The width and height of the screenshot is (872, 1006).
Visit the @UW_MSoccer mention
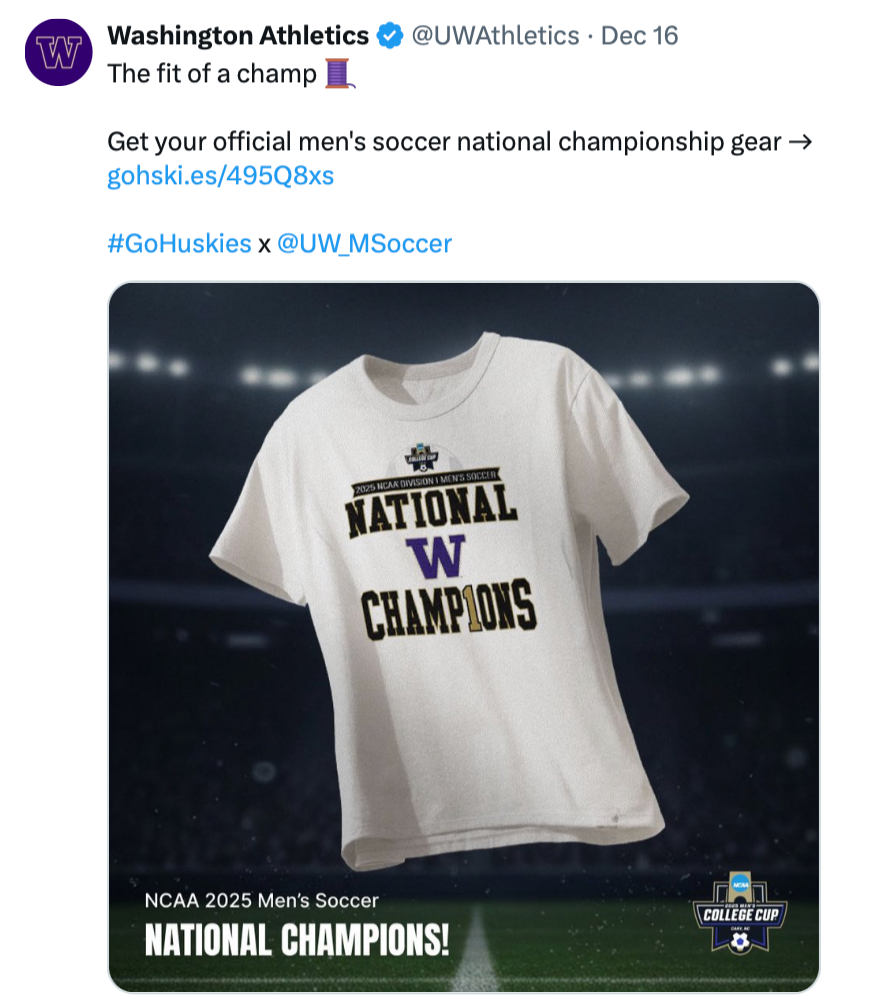click(364, 243)
